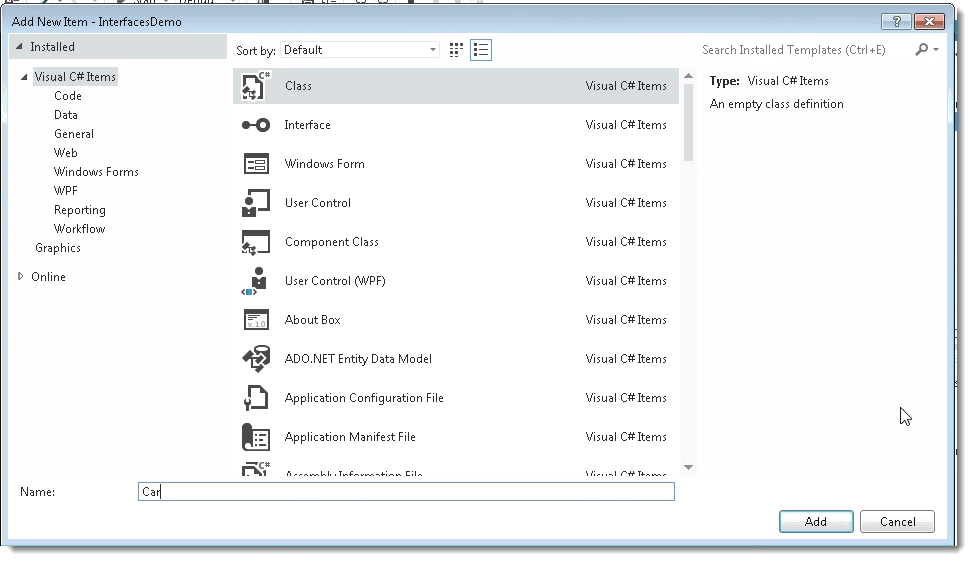This screenshot has width=972, height=561.
Task: Click the 'User Control (WPF)' text
Action: 335,281
